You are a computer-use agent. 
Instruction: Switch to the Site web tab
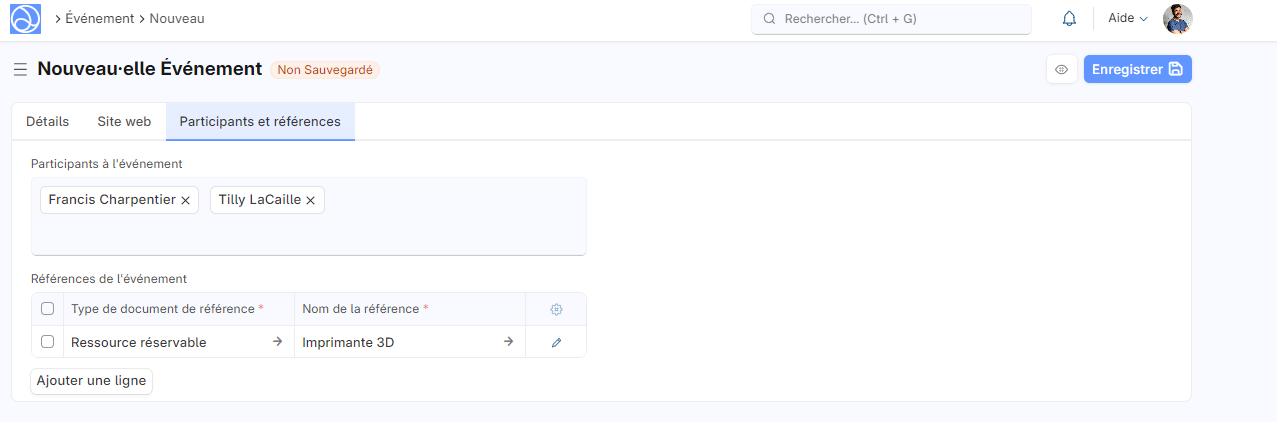[x=124, y=122]
